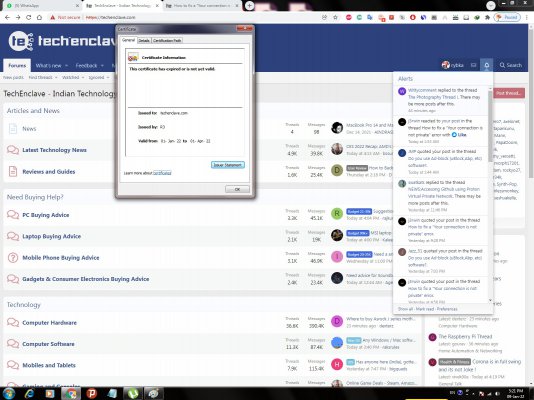Click Mark read in the Alerts panel
The width and height of the screenshot is (534, 400).
(424, 309)
